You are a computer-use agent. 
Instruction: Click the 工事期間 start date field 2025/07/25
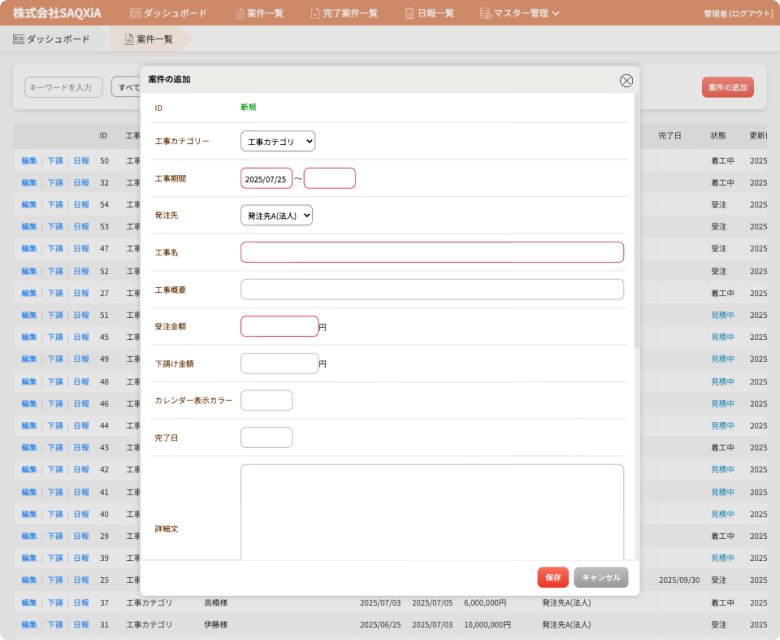pyautogui.click(x=266, y=179)
